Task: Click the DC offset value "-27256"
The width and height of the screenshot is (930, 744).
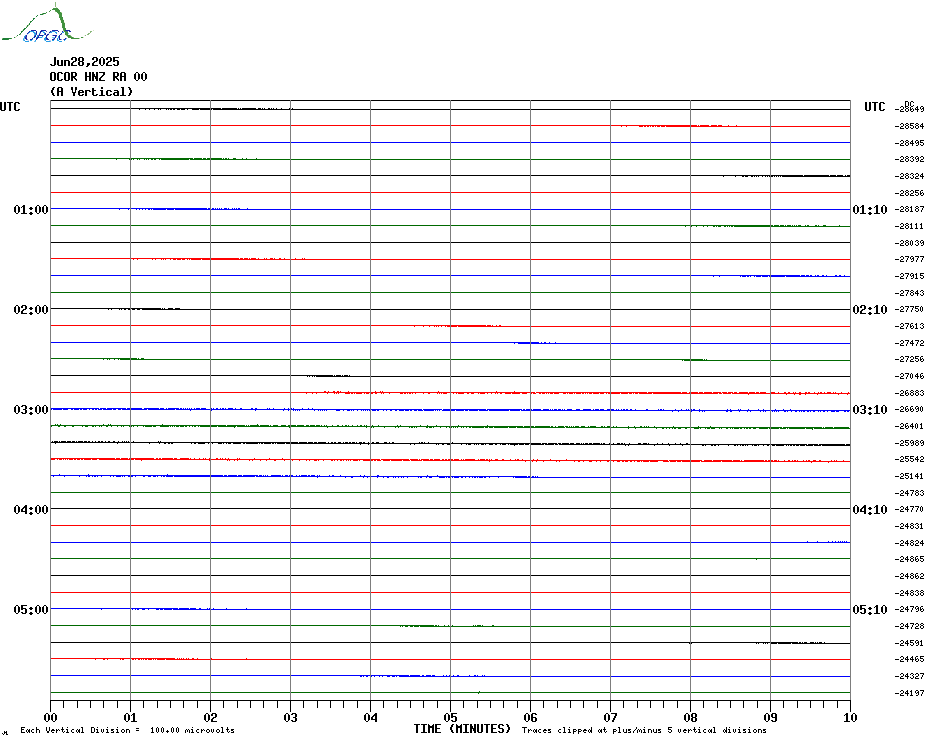Action: click(910, 360)
